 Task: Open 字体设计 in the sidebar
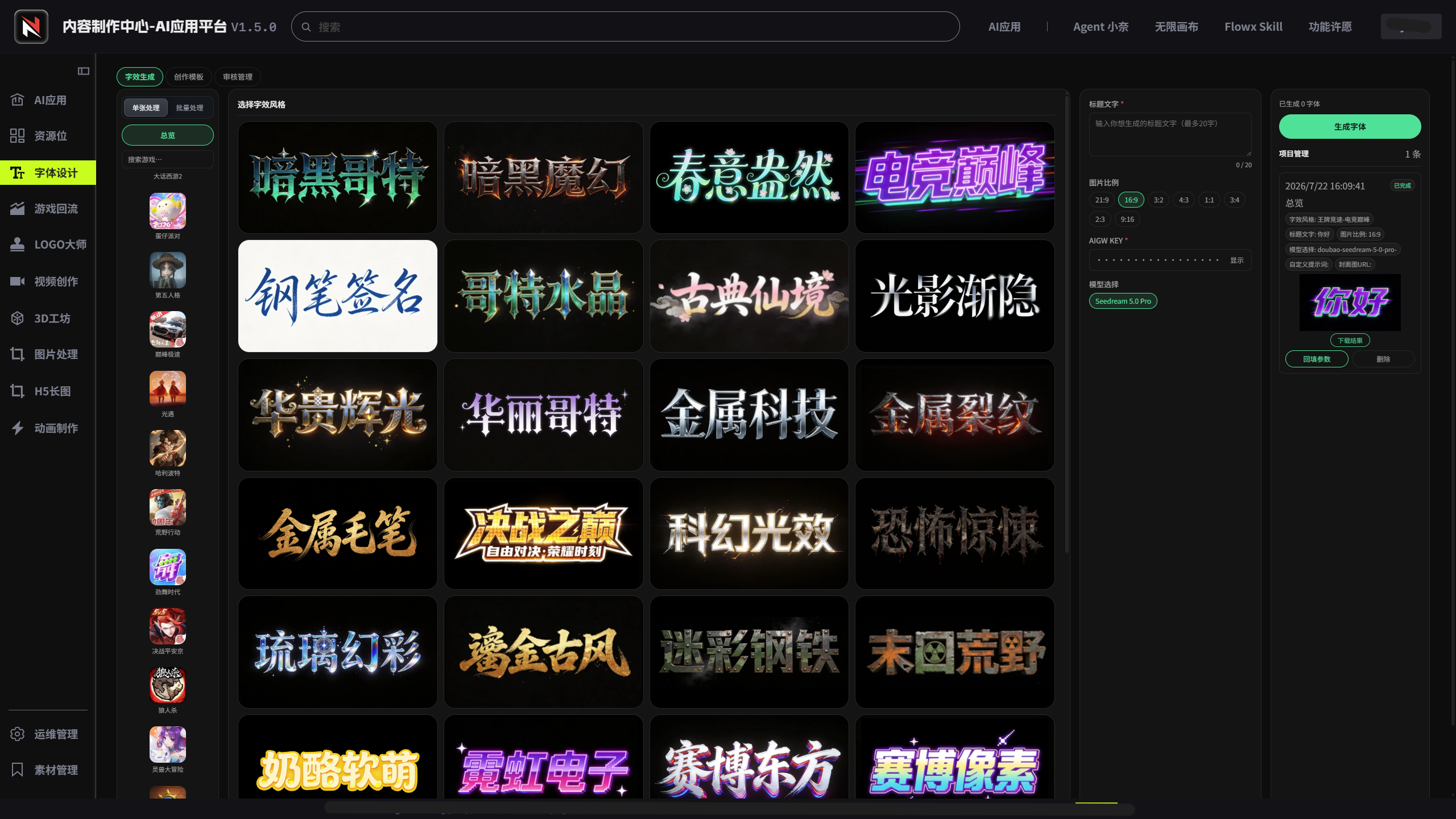[x=48, y=172]
